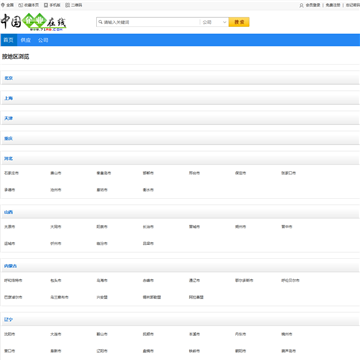
Task: Click the 中国企业在线 site logo
Action: click(33, 22)
